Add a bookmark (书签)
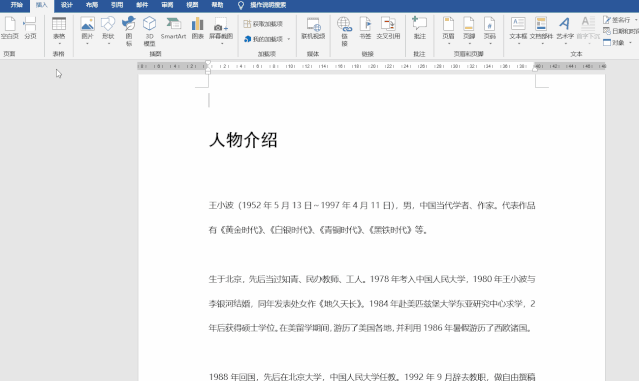 pyautogui.click(x=365, y=28)
